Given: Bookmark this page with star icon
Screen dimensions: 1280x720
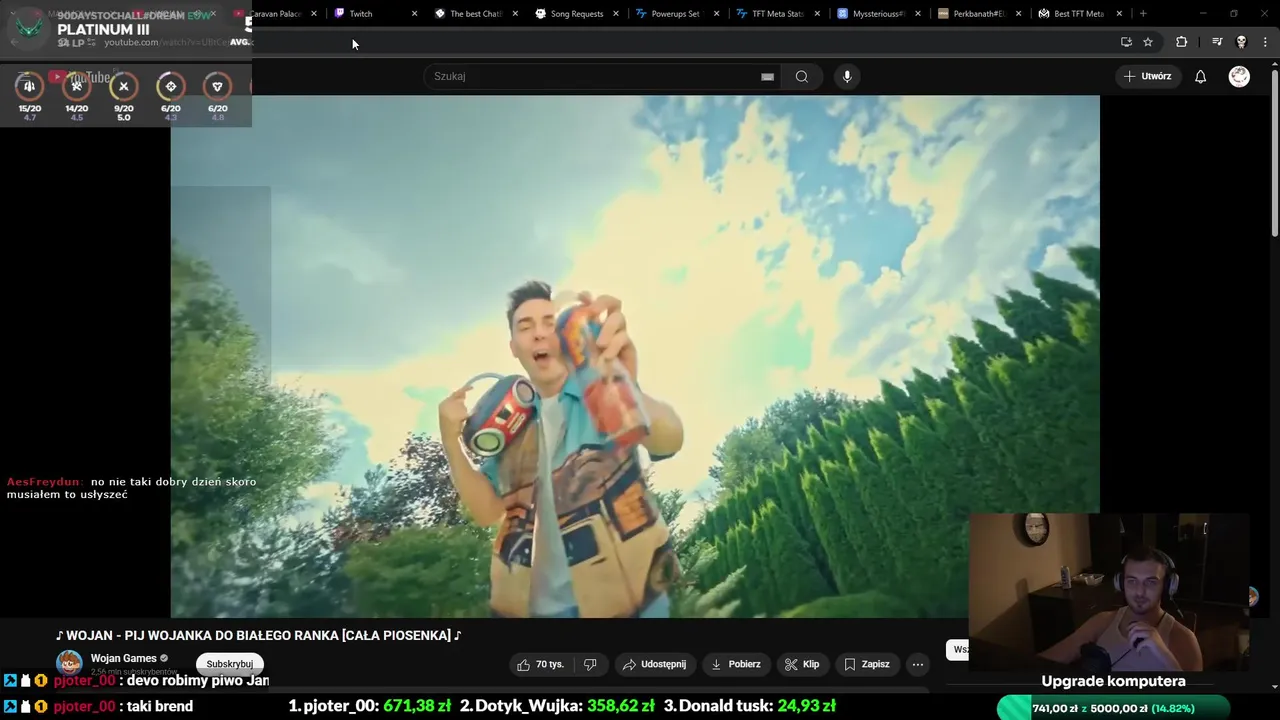Looking at the screenshot, I should pyautogui.click(x=1148, y=42).
